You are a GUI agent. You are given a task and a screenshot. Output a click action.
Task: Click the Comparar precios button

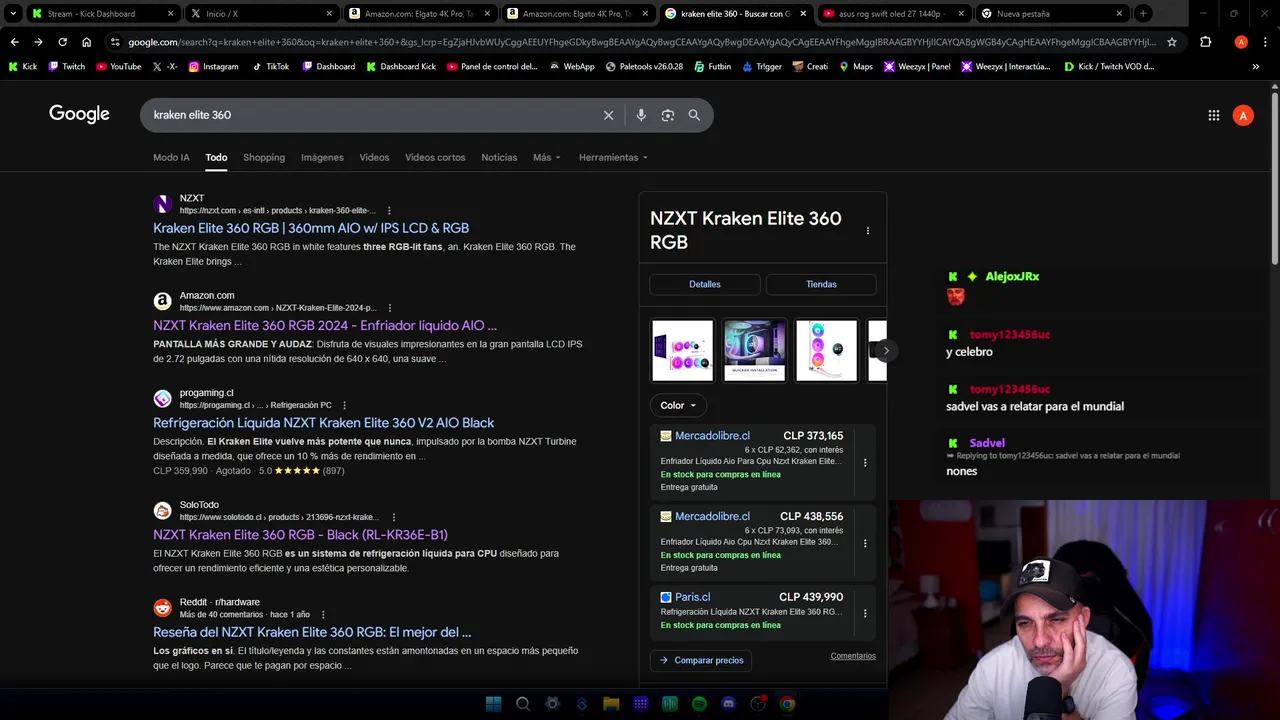tap(701, 660)
